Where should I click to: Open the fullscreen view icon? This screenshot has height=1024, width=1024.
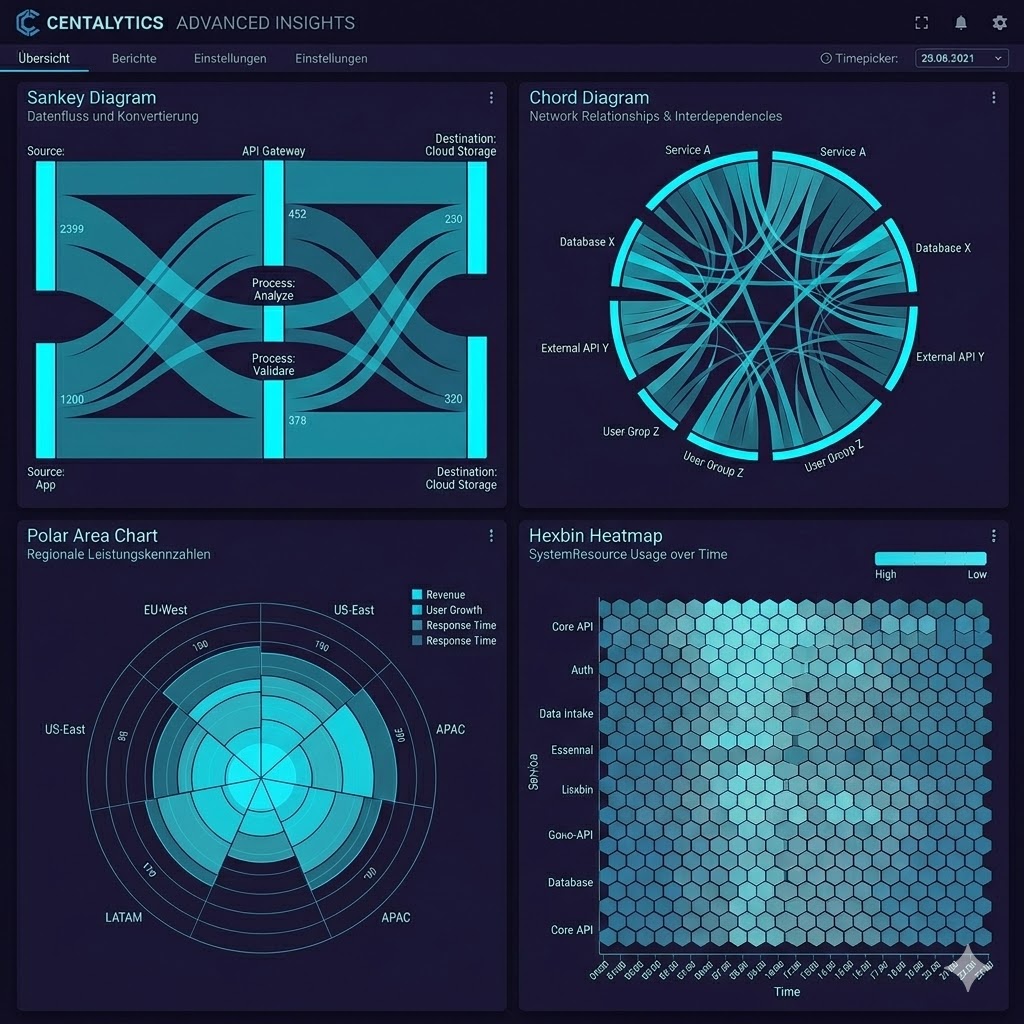coord(921,22)
